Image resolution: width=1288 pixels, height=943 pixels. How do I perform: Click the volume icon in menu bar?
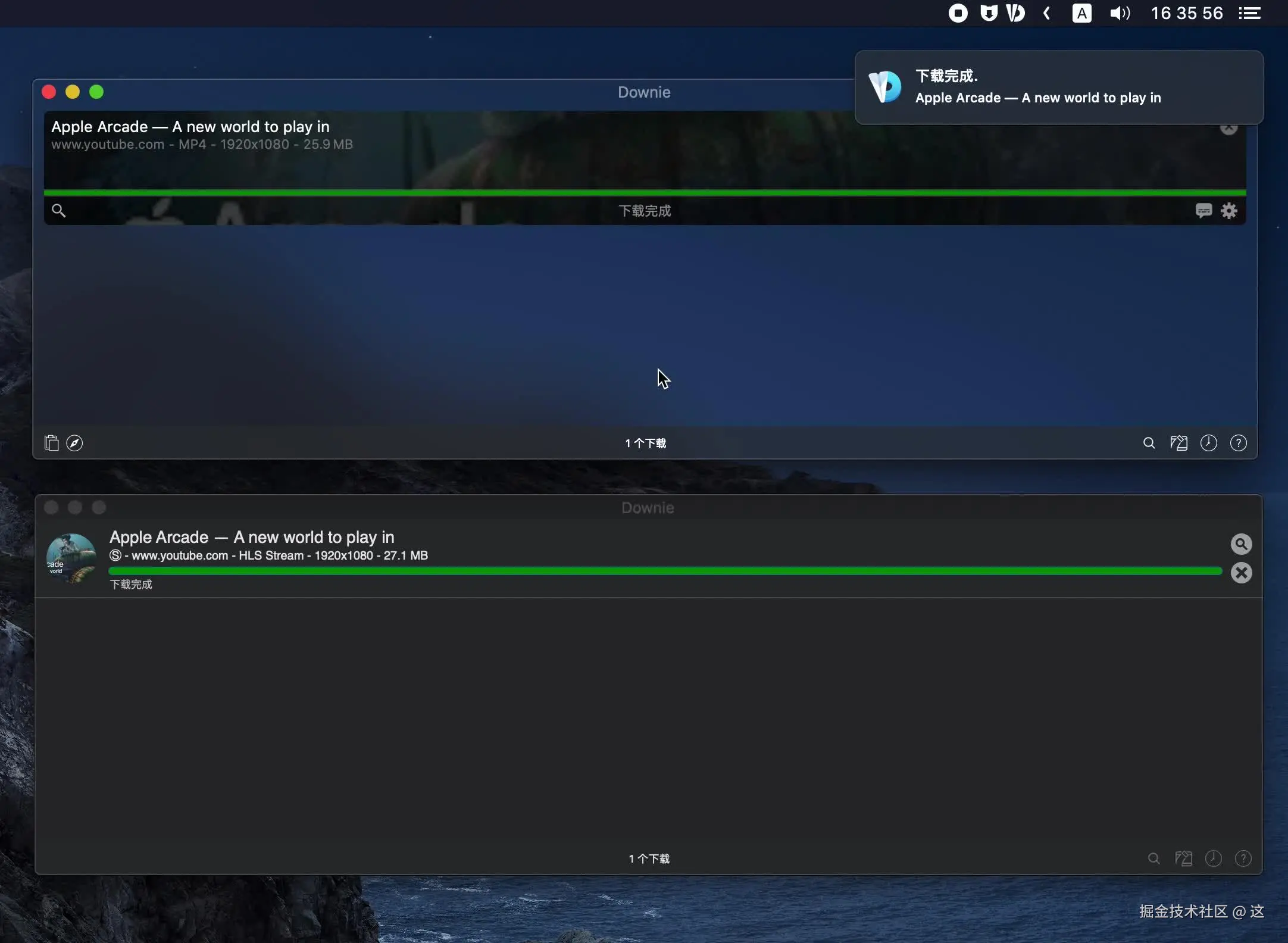[x=1120, y=13]
